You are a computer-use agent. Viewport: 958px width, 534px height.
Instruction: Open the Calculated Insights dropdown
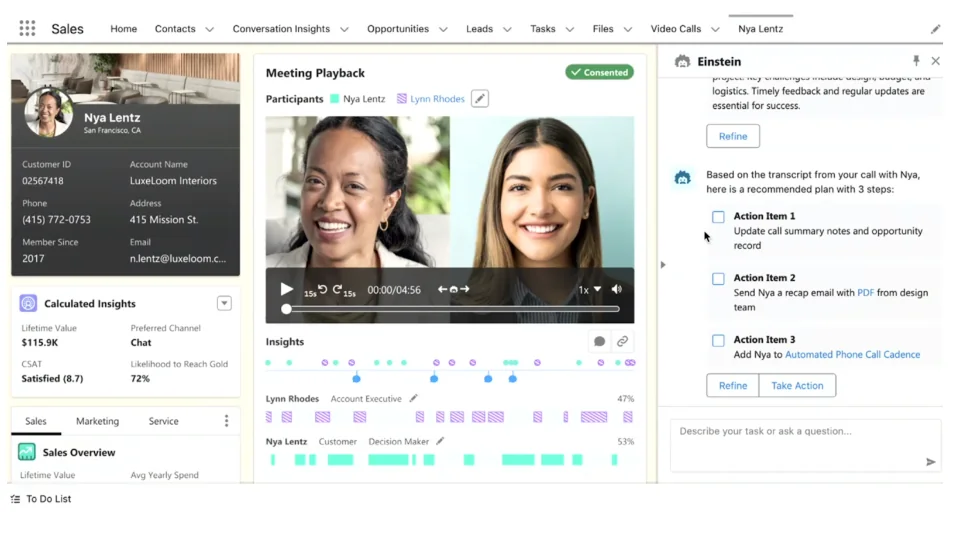[224, 303]
